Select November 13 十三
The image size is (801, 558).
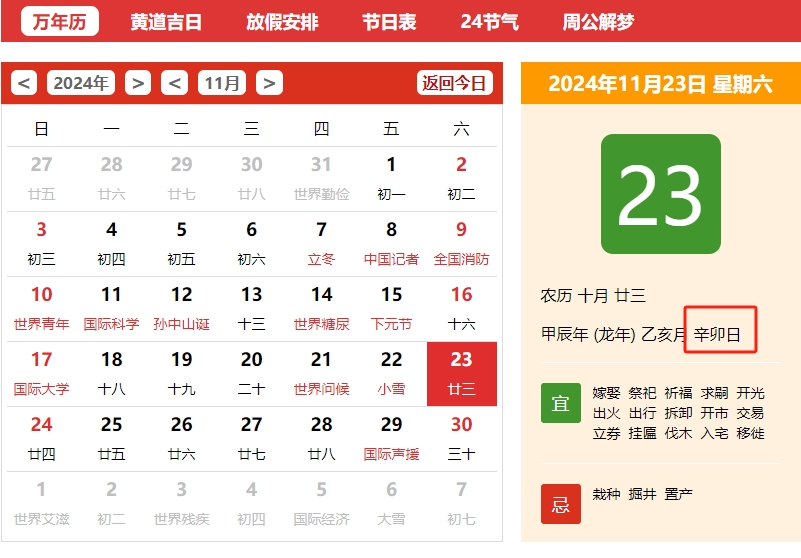[251, 309]
